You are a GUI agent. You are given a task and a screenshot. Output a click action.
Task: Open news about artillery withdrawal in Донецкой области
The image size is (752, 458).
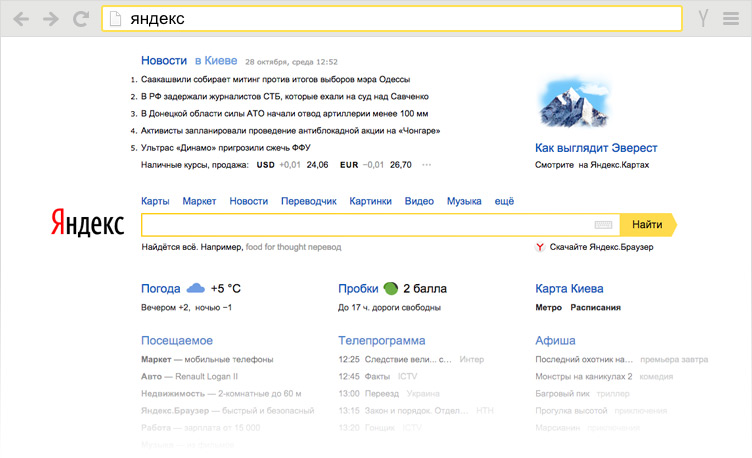click(x=284, y=114)
